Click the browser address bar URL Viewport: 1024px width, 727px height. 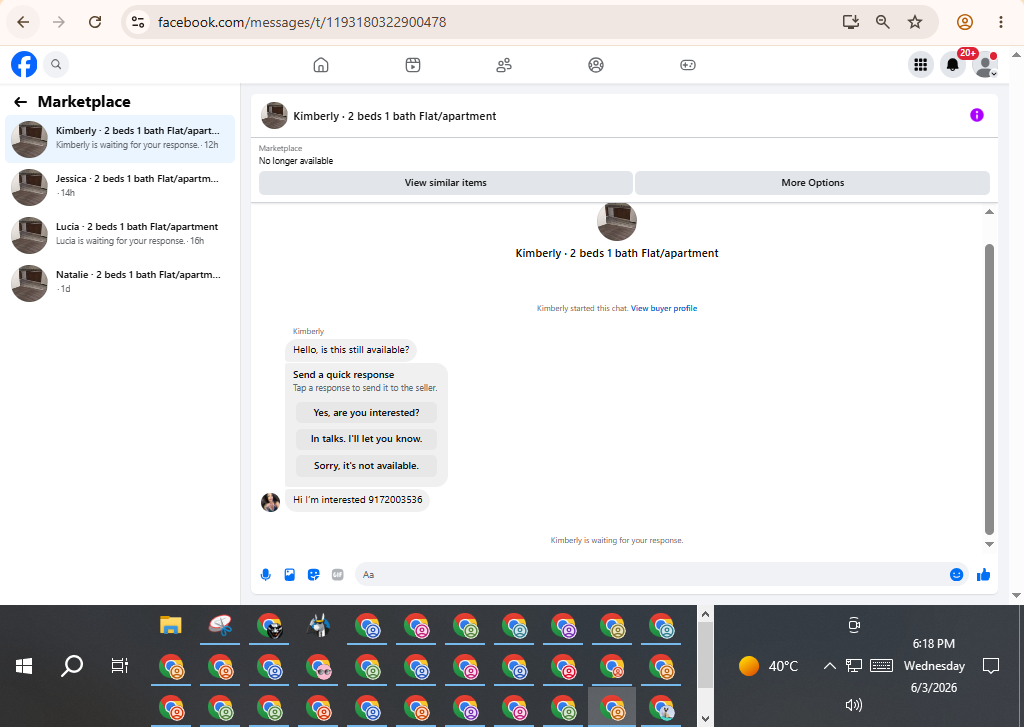(x=302, y=22)
